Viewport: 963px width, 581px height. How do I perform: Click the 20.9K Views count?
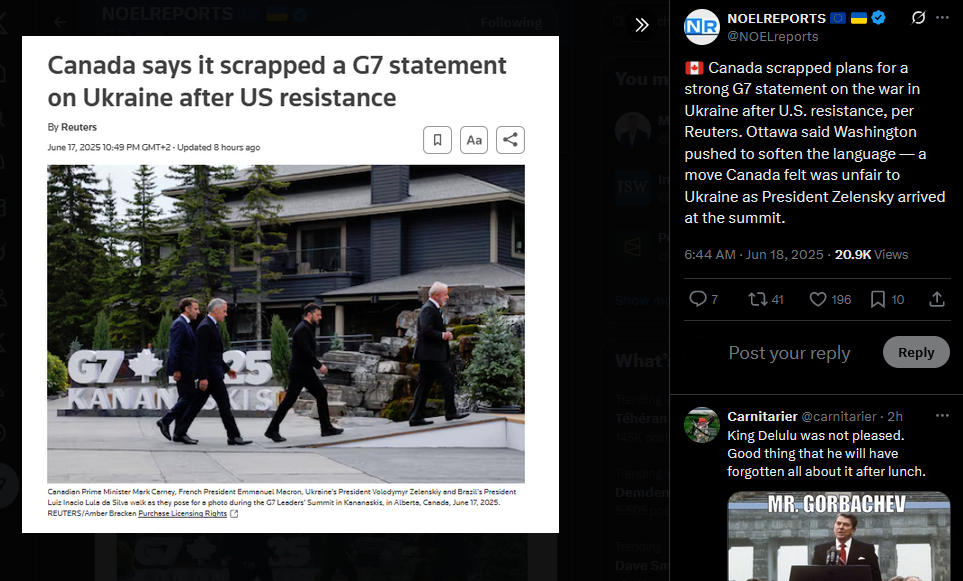[871, 254]
